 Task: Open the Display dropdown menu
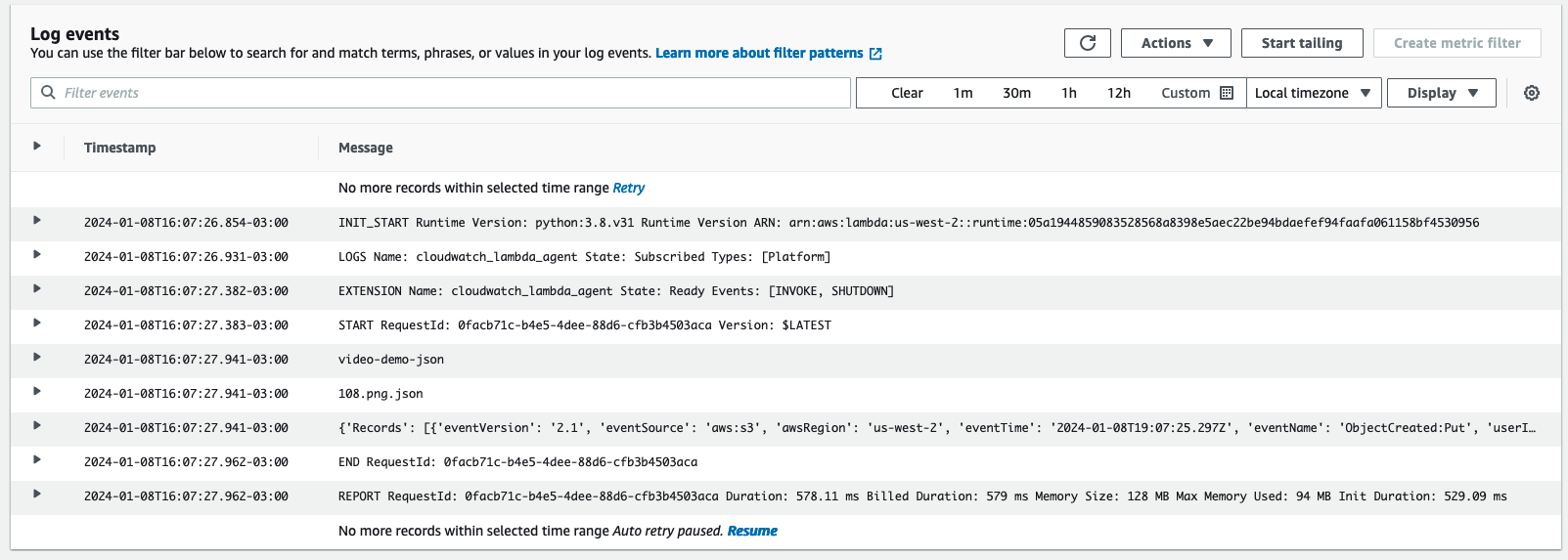(x=1441, y=93)
